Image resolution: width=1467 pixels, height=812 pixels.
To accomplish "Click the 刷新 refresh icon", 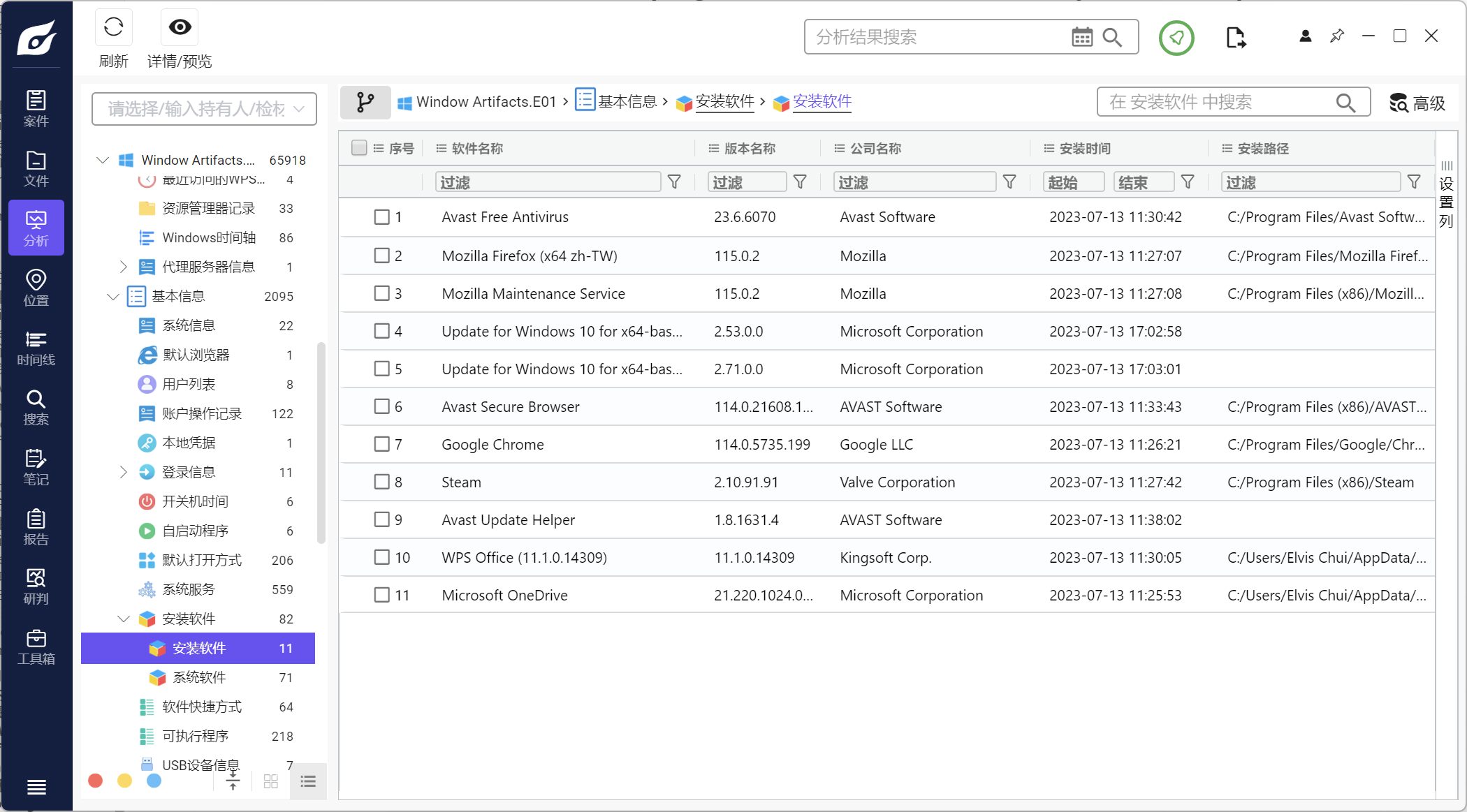I will [x=113, y=27].
